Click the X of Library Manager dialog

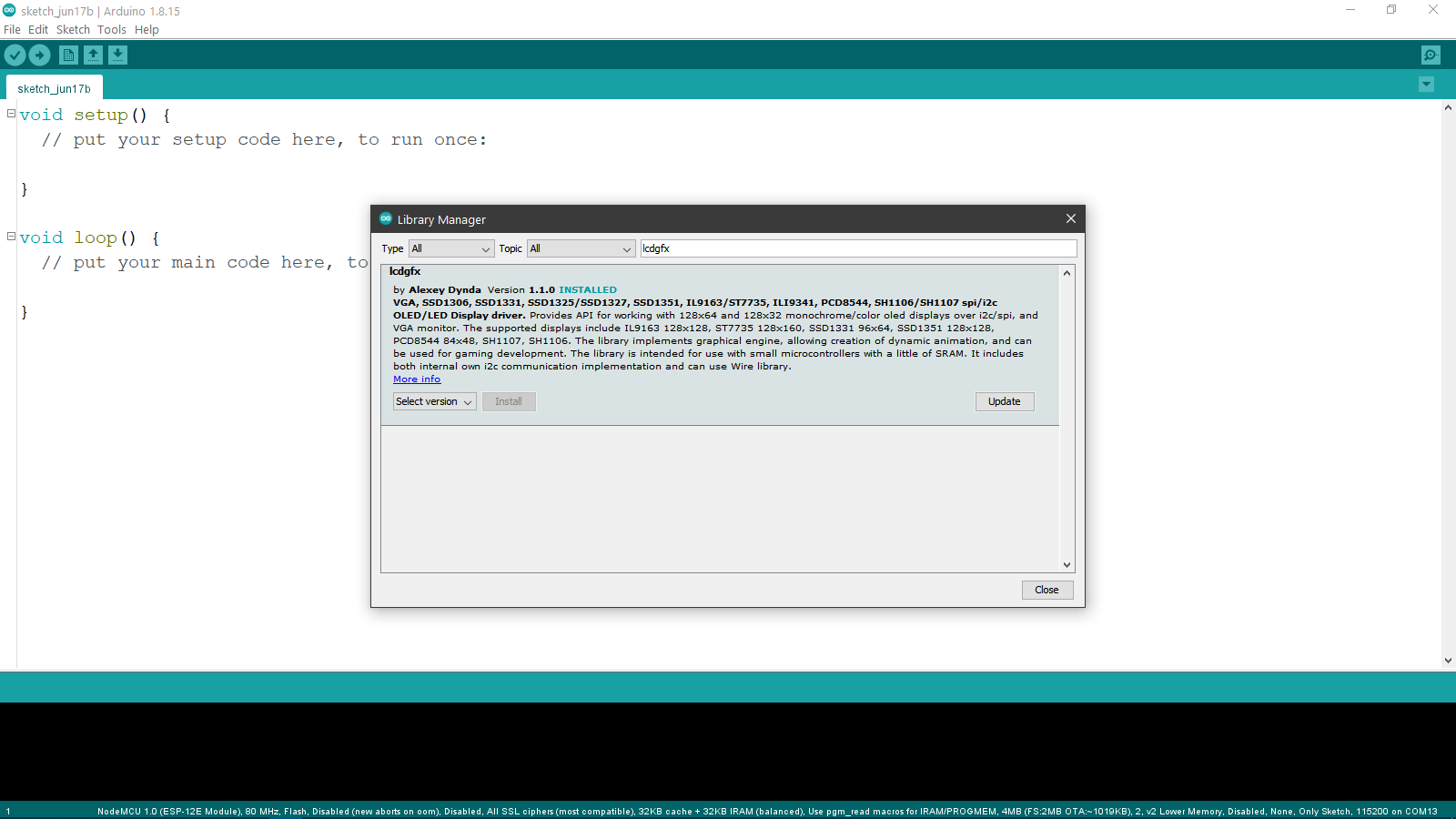[x=1070, y=218]
